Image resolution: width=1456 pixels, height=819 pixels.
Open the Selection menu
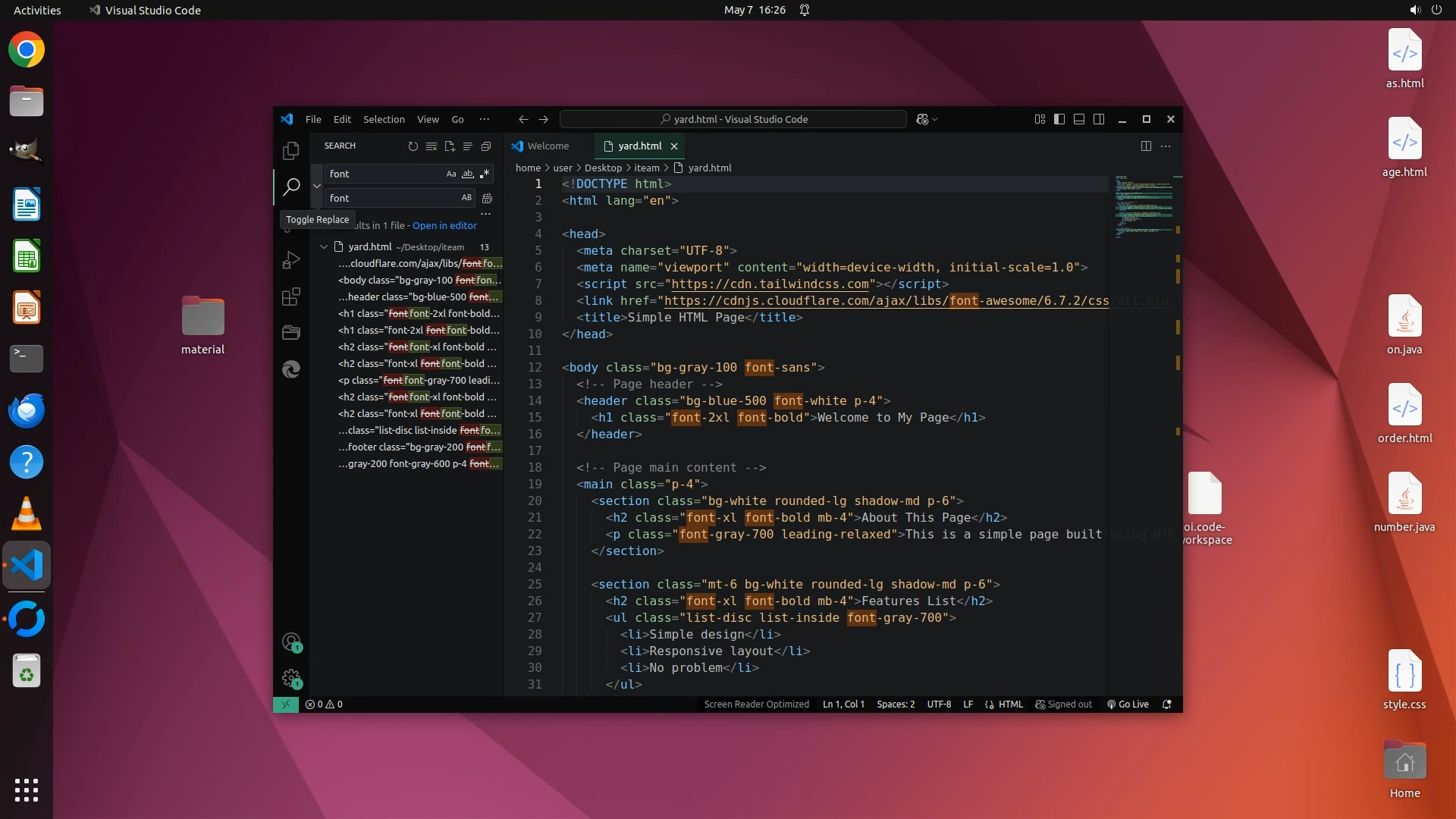[x=384, y=119]
